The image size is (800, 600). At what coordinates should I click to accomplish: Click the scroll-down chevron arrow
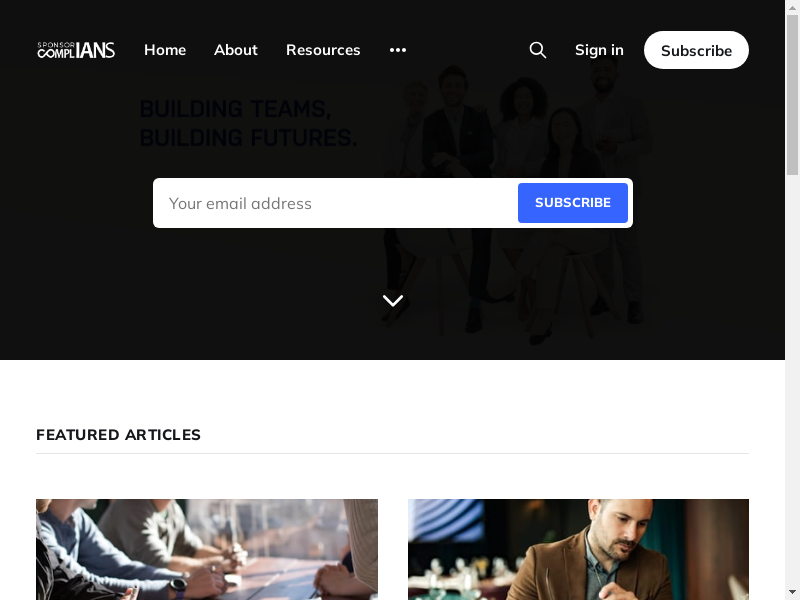tap(392, 301)
